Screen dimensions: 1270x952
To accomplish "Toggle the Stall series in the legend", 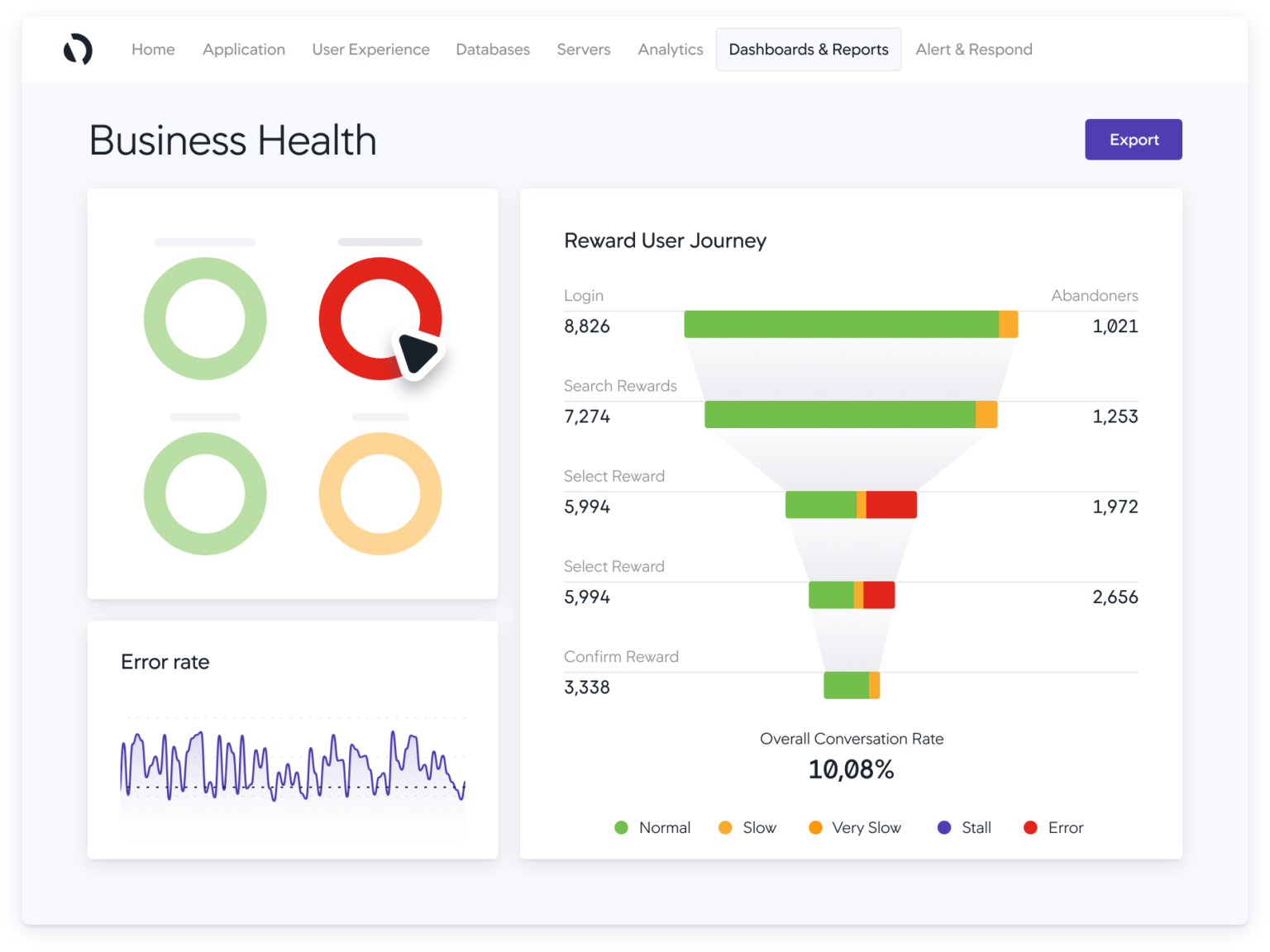I will 963,827.
